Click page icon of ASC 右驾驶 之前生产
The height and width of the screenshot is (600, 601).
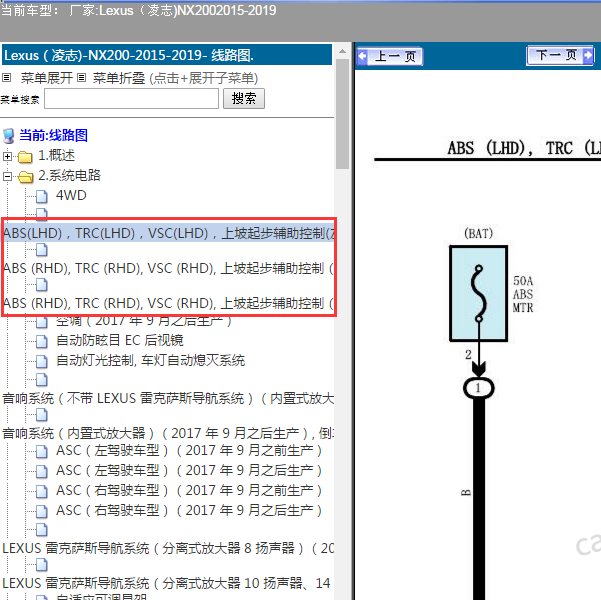41,491
